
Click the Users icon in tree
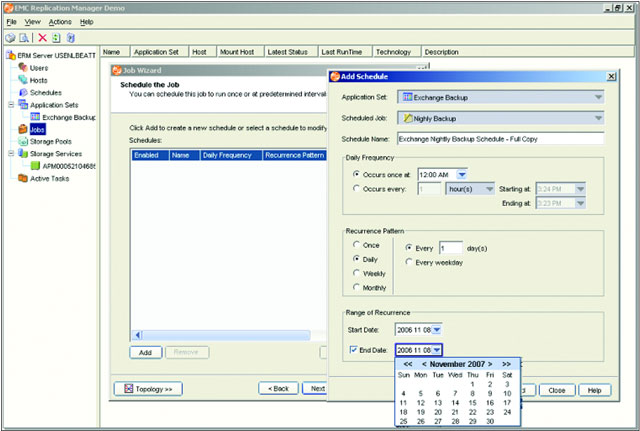click(23, 67)
